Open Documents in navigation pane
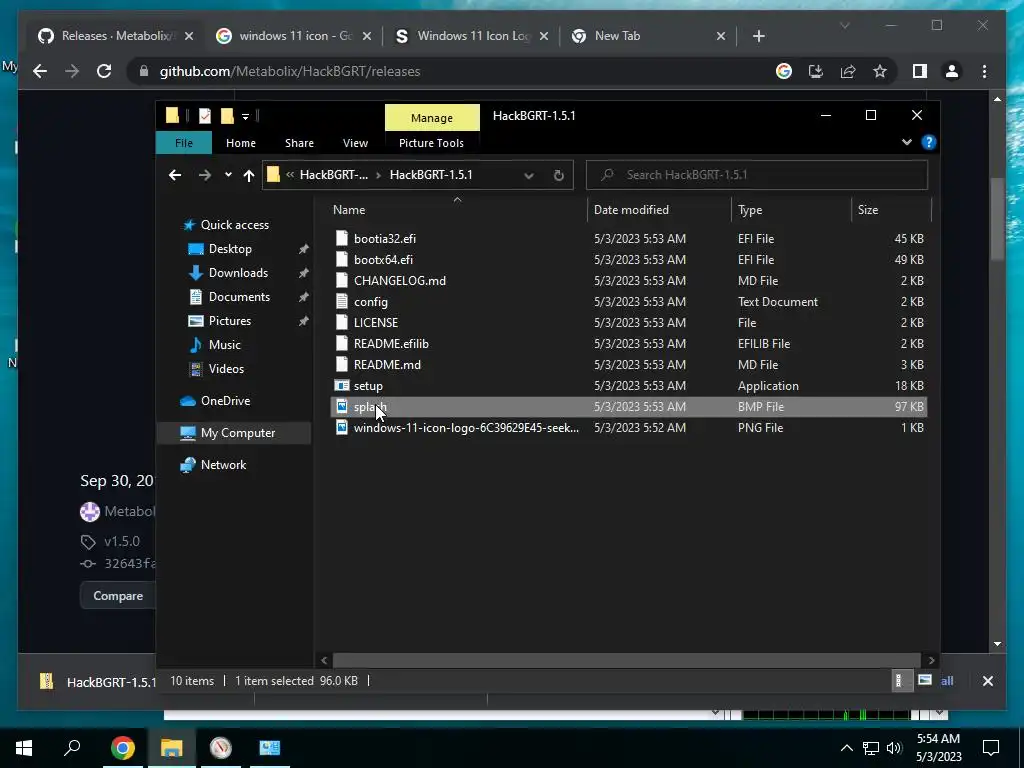 (x=239, y=297)
